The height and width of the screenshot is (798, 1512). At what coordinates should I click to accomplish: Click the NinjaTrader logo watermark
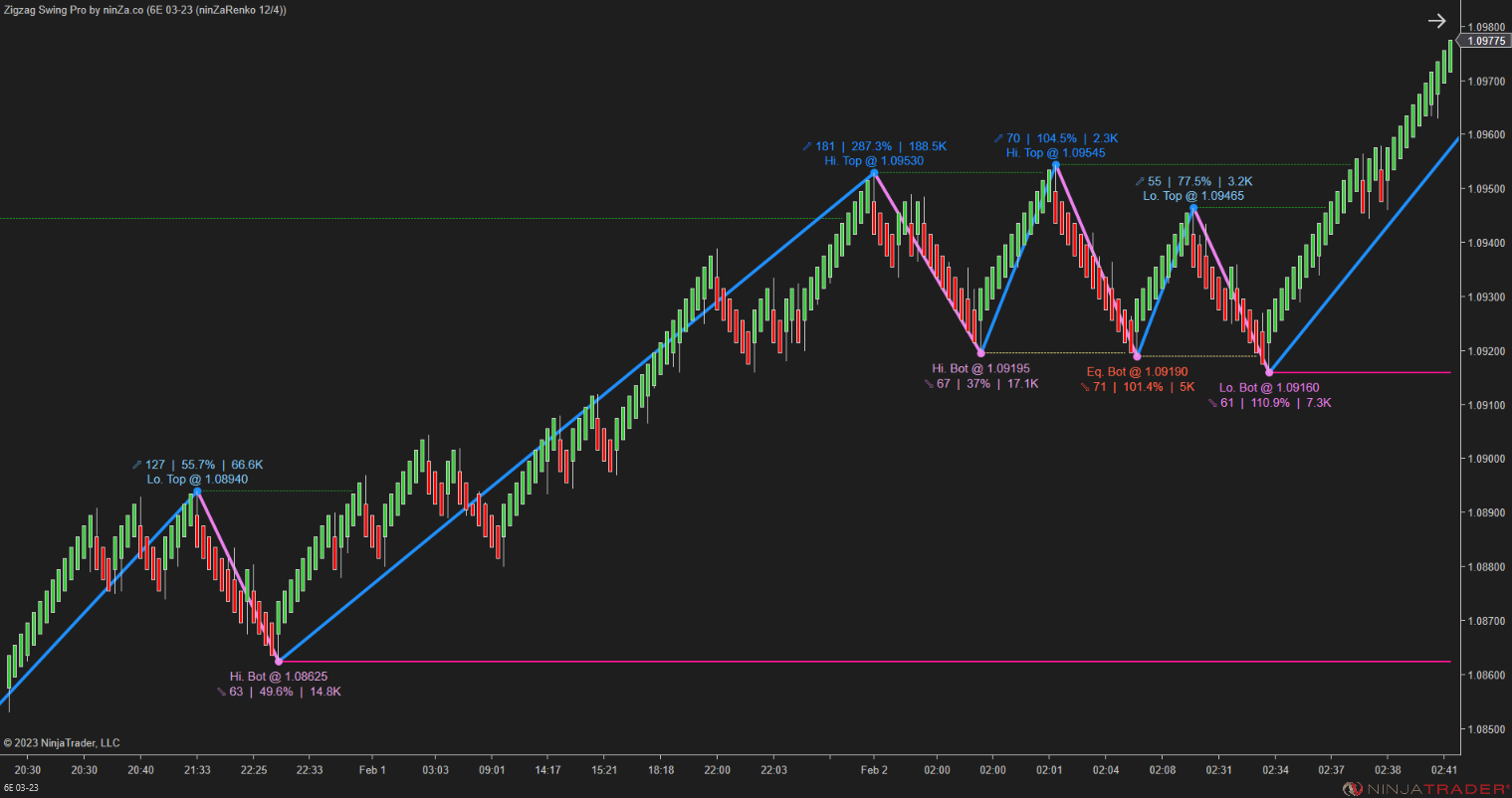tap(1423, 785)
